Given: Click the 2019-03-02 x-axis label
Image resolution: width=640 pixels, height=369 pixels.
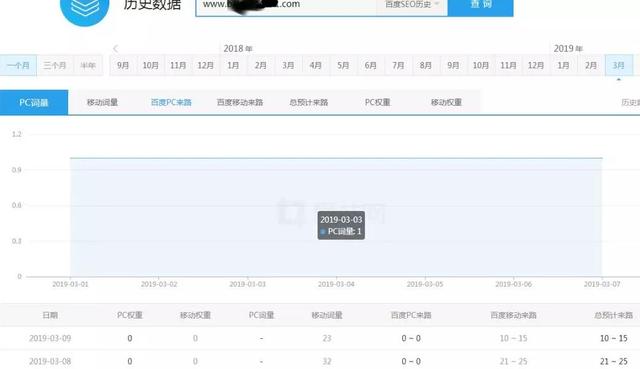Looking at the screenshot, I should pos(159,284).
